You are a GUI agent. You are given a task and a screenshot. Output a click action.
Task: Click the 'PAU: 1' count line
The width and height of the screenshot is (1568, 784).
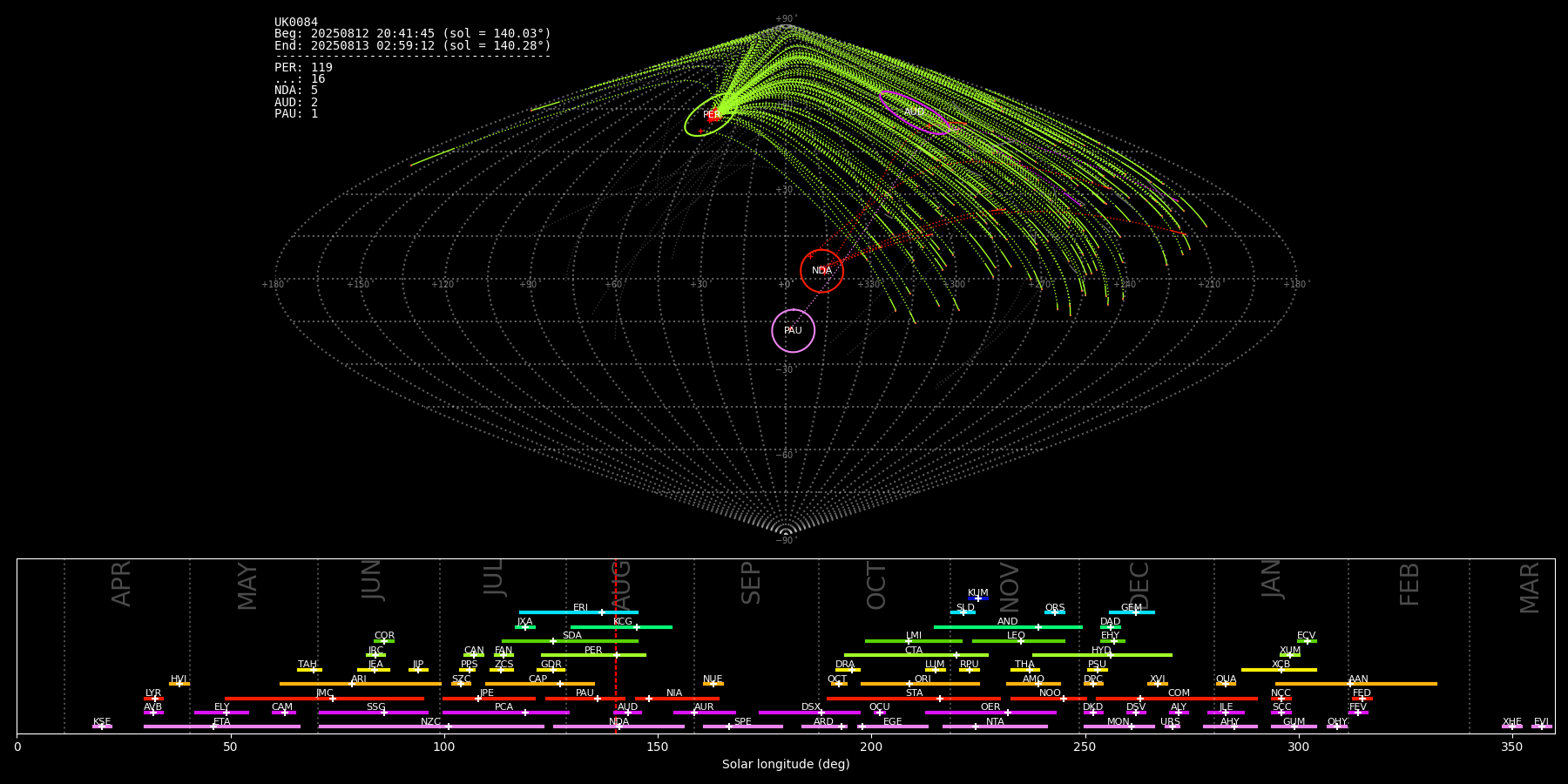pyautogui.click(x=296, y=114)
